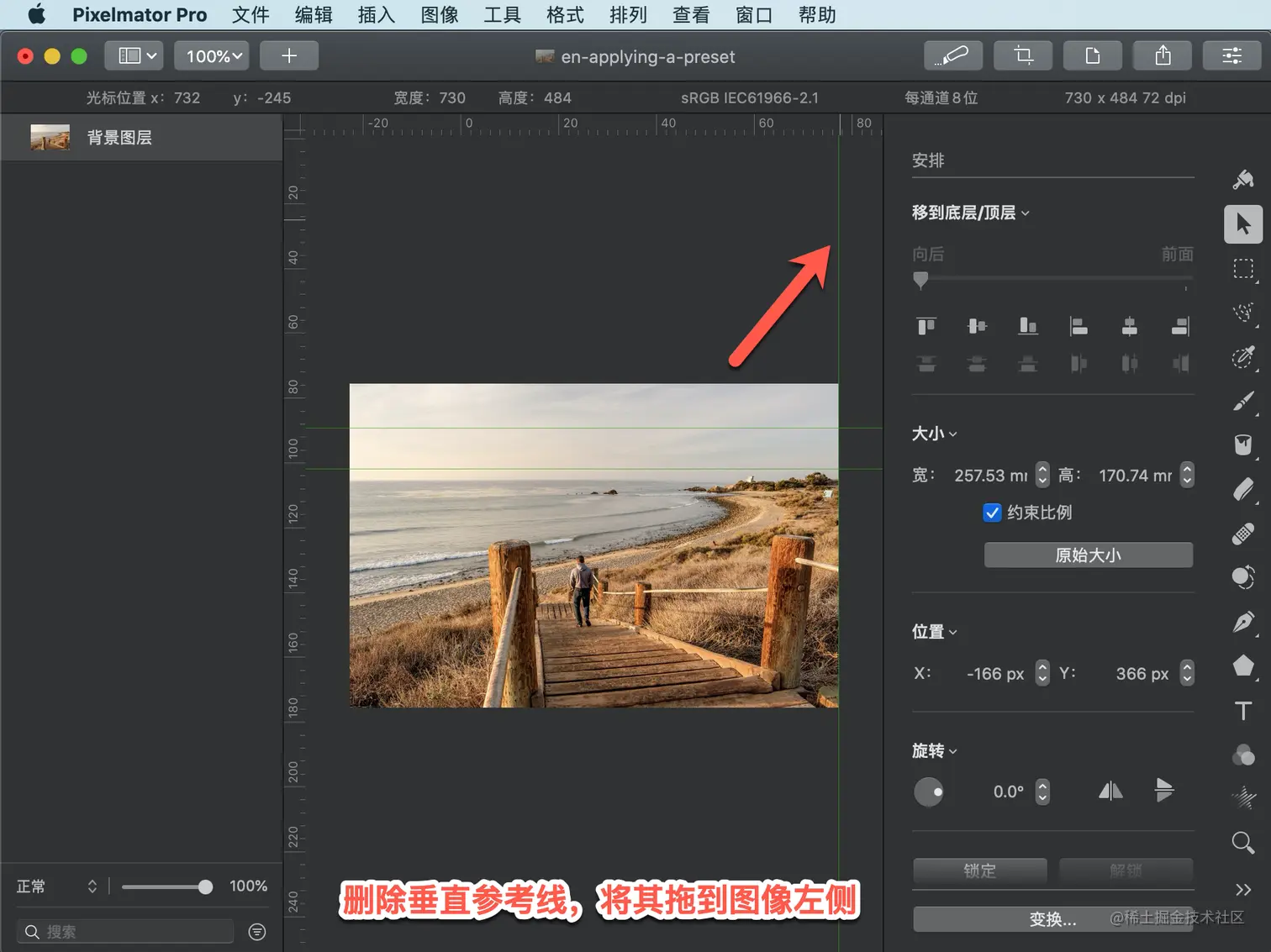Select the Shape pentagon tool
This screenshot has height=952, width=1271.
[1243, 666]
